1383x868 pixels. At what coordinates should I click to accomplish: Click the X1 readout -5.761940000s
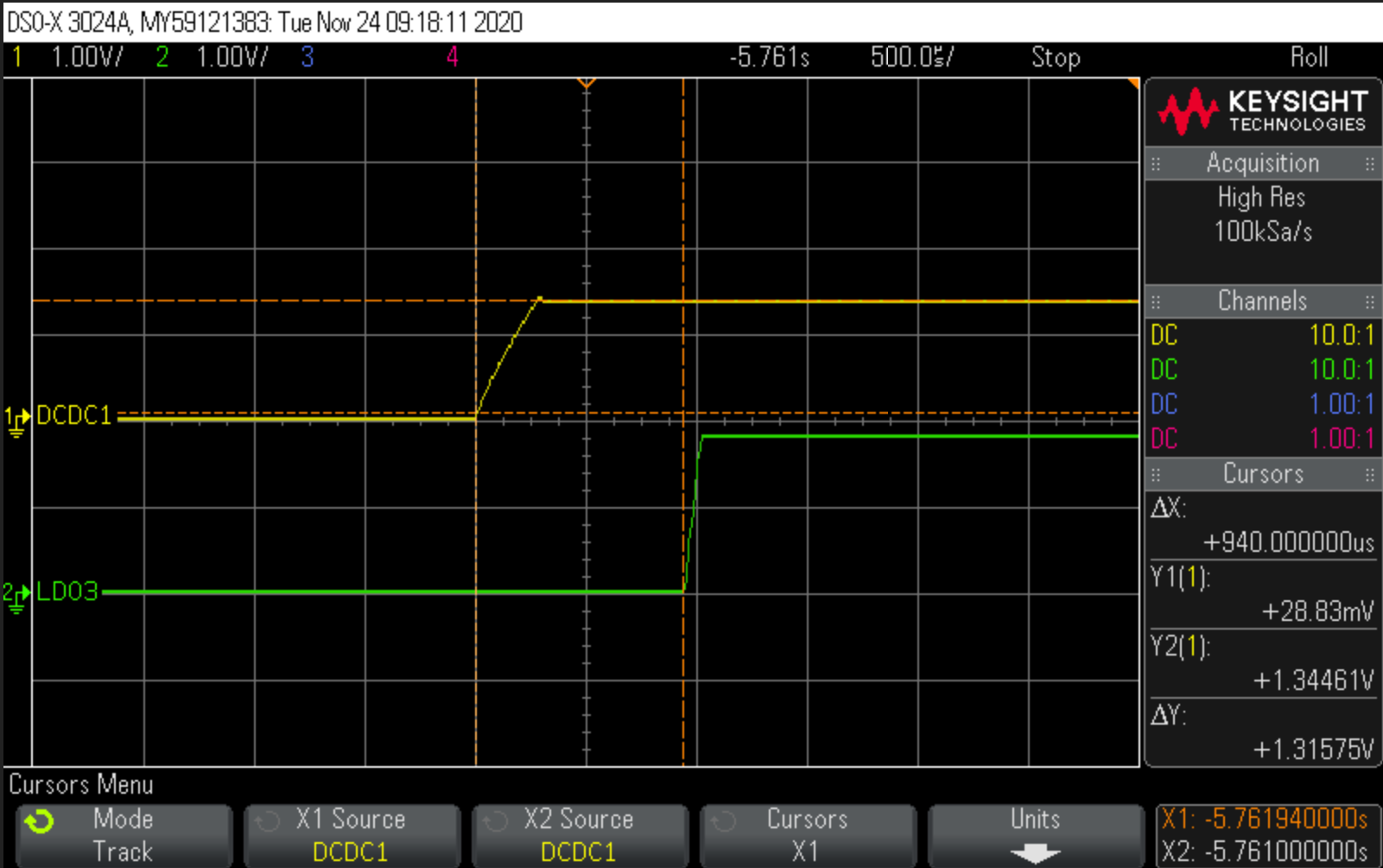pos(1265,819)
